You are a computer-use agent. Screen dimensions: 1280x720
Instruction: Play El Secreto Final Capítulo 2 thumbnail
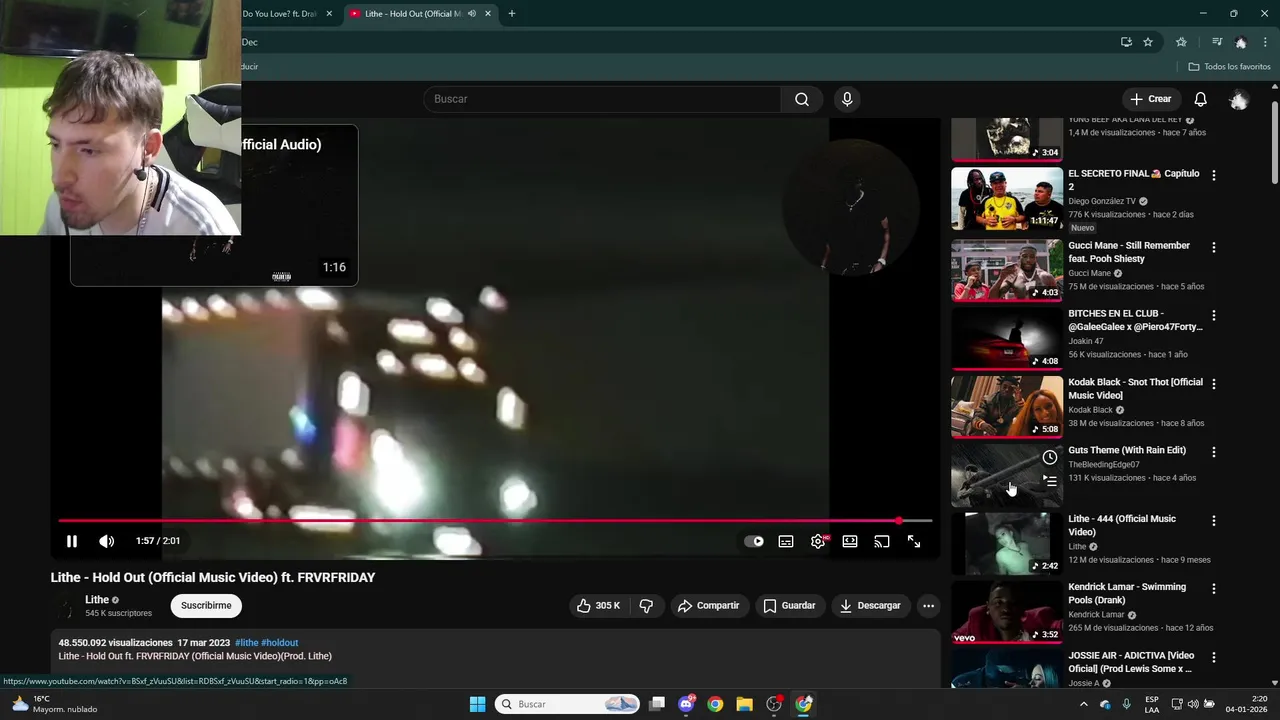click(1007, 199)
